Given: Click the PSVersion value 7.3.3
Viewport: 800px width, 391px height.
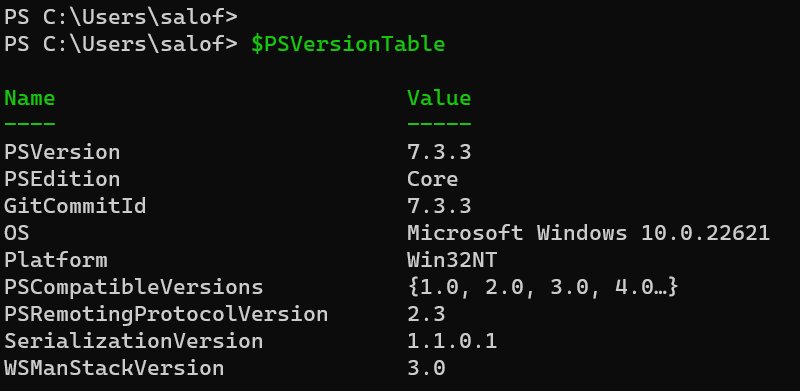Looking at the screenshot, I should tap(439, 152).
